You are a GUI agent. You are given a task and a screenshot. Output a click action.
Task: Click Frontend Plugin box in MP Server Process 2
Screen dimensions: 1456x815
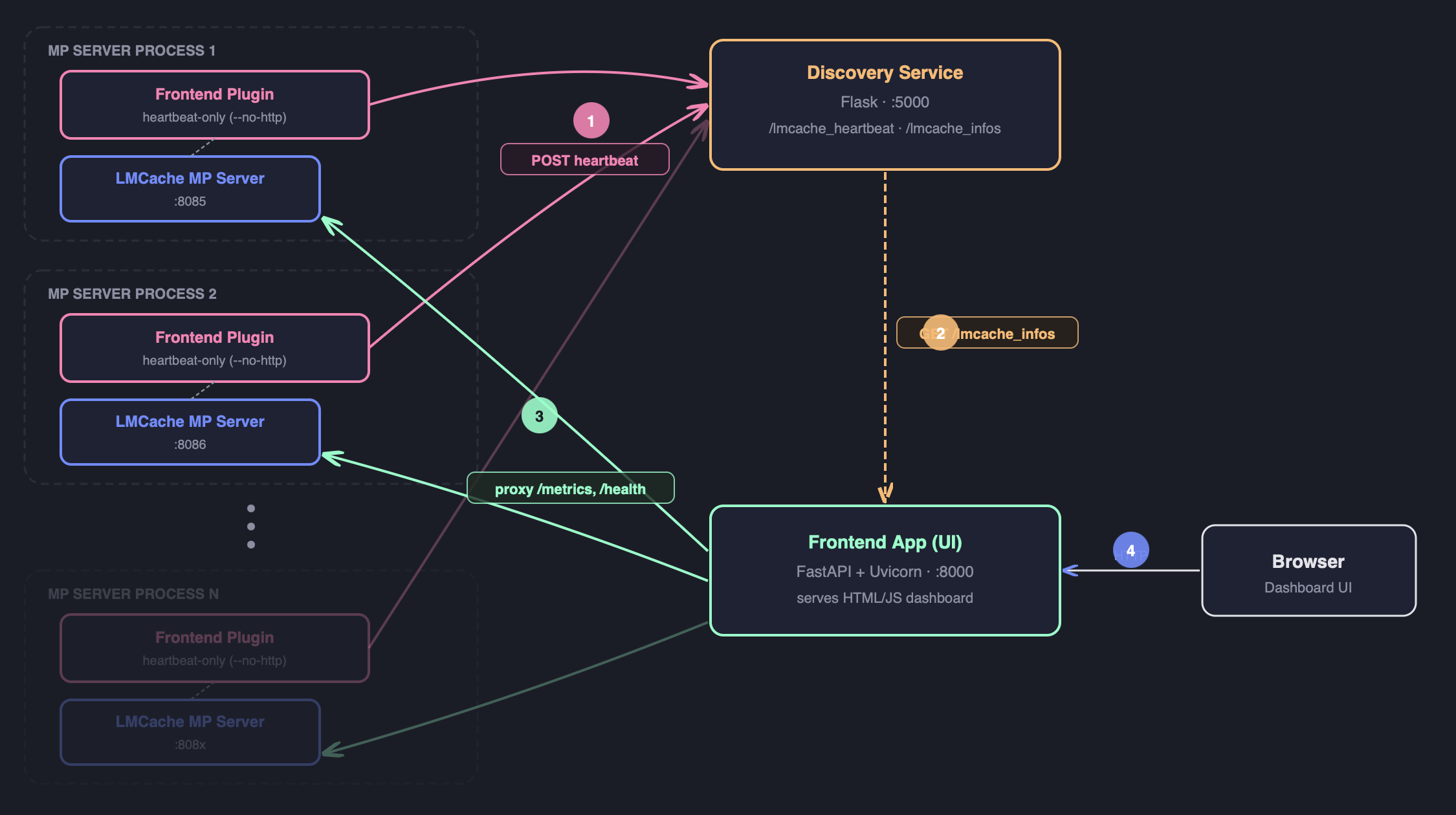click(215, 348)
